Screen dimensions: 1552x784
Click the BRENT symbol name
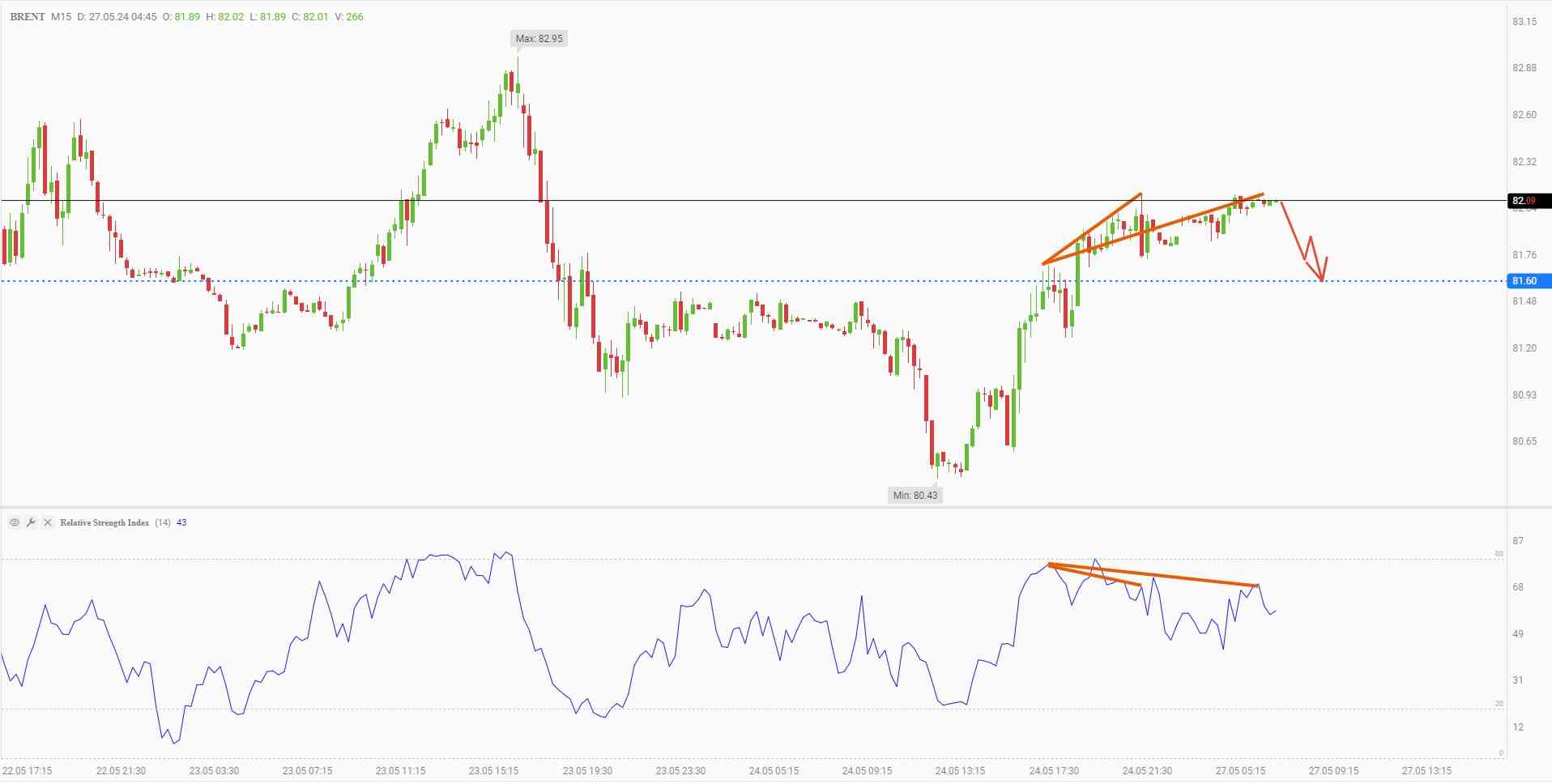[28, 16]
